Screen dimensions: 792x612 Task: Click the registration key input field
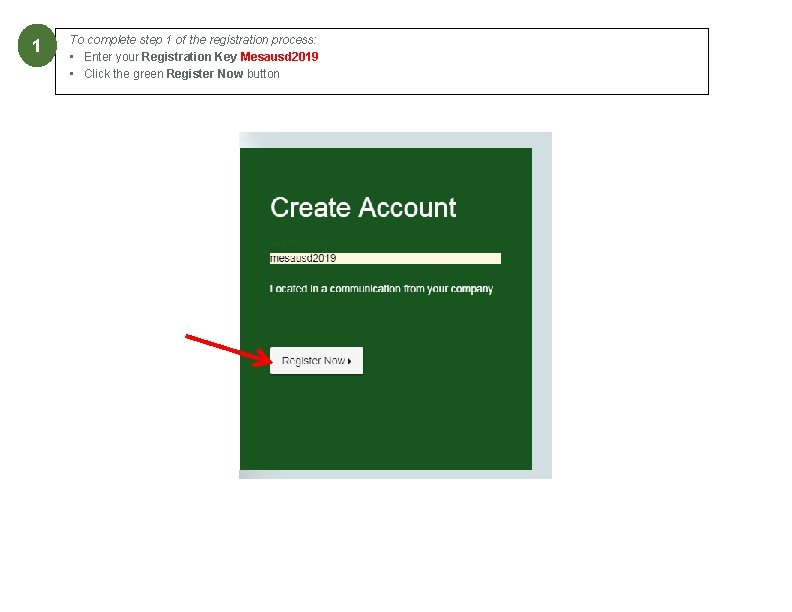pos(385,259)
